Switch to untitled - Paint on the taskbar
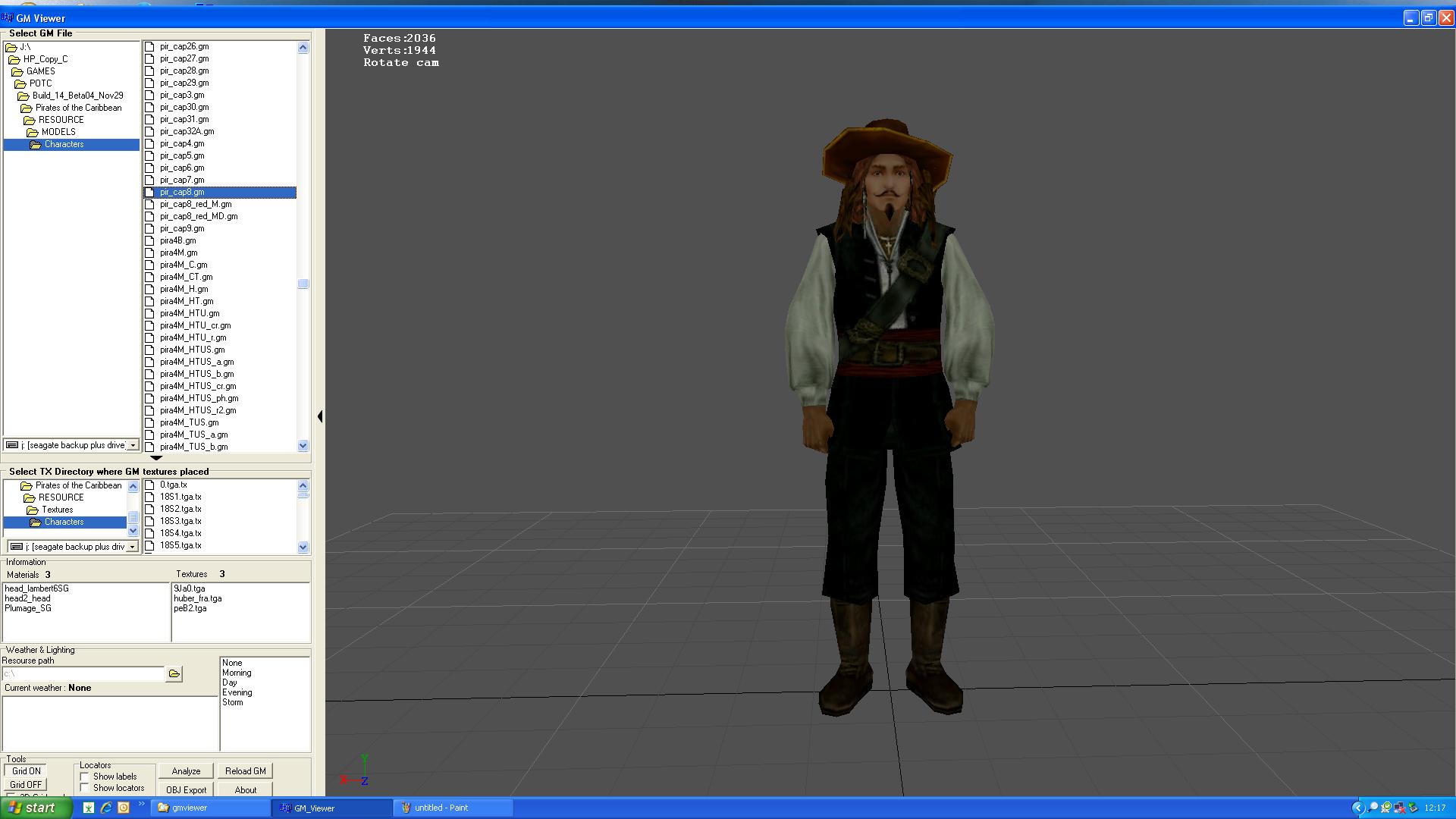This screenshot has height=819, width=1456. [x=453, y=808]
